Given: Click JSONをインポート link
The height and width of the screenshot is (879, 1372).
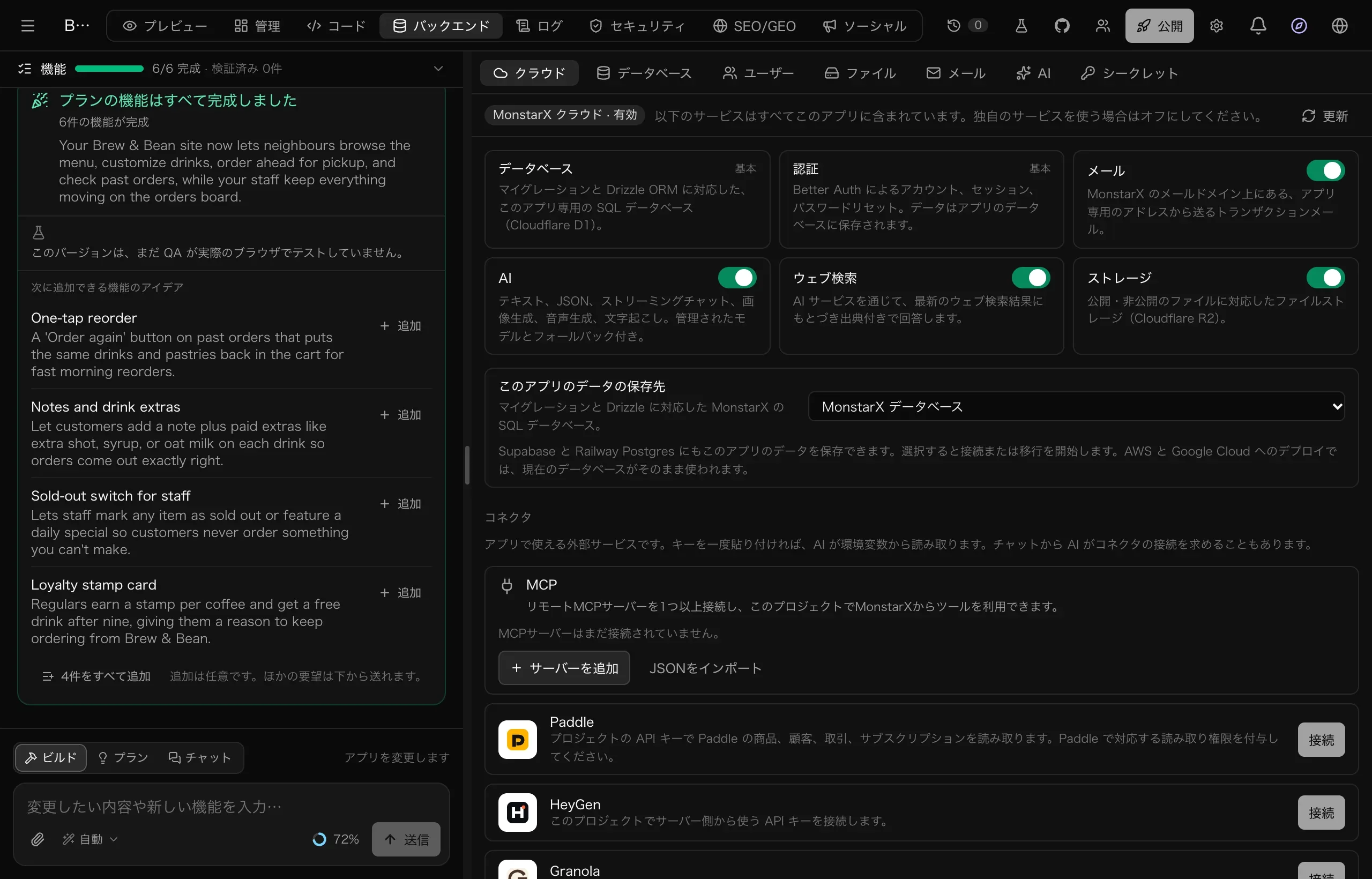Looking at the screenshot, I should pos(705,668).
